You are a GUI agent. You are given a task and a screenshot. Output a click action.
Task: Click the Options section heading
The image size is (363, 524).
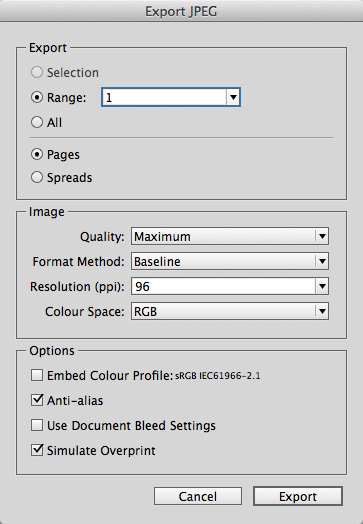click(x=52, y=351)
